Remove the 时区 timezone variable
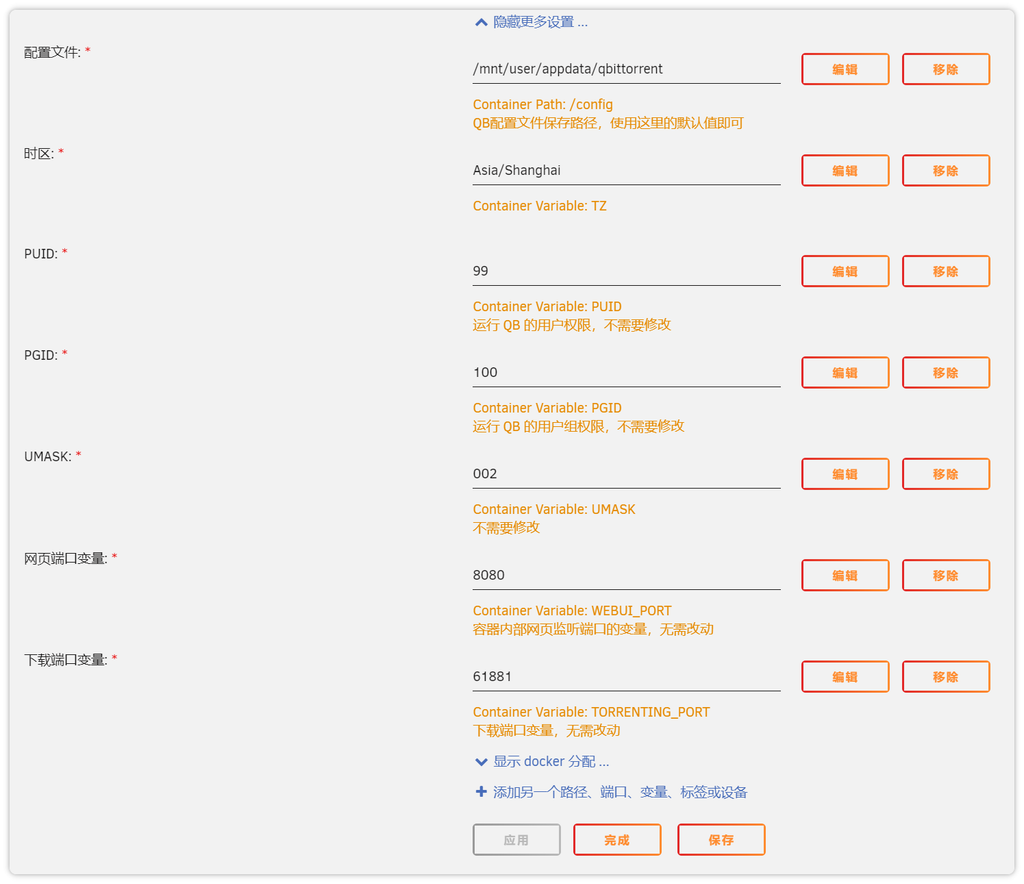 tap(945, 170)
